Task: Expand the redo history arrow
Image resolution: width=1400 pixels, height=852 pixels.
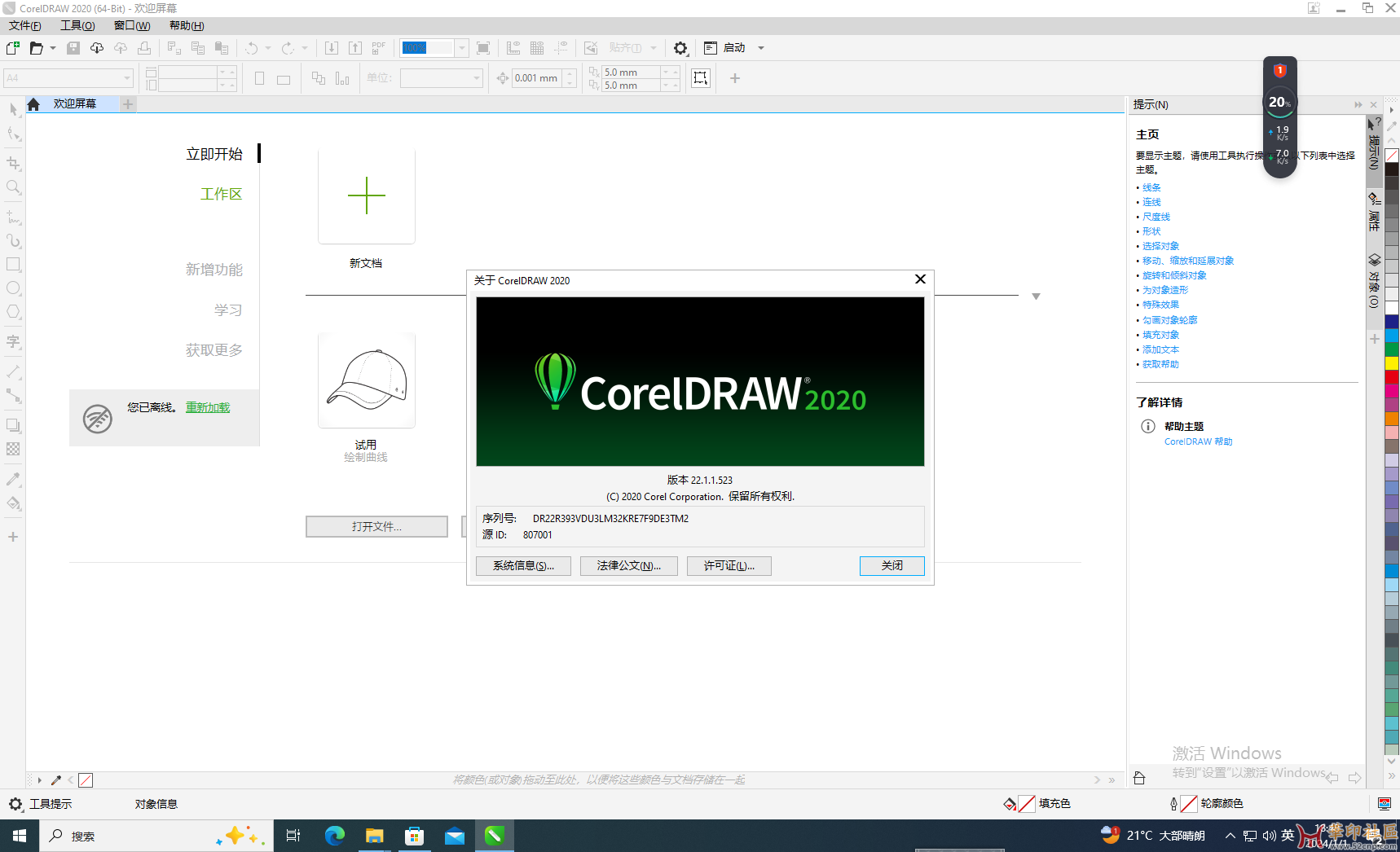Action: pos(305,48)
